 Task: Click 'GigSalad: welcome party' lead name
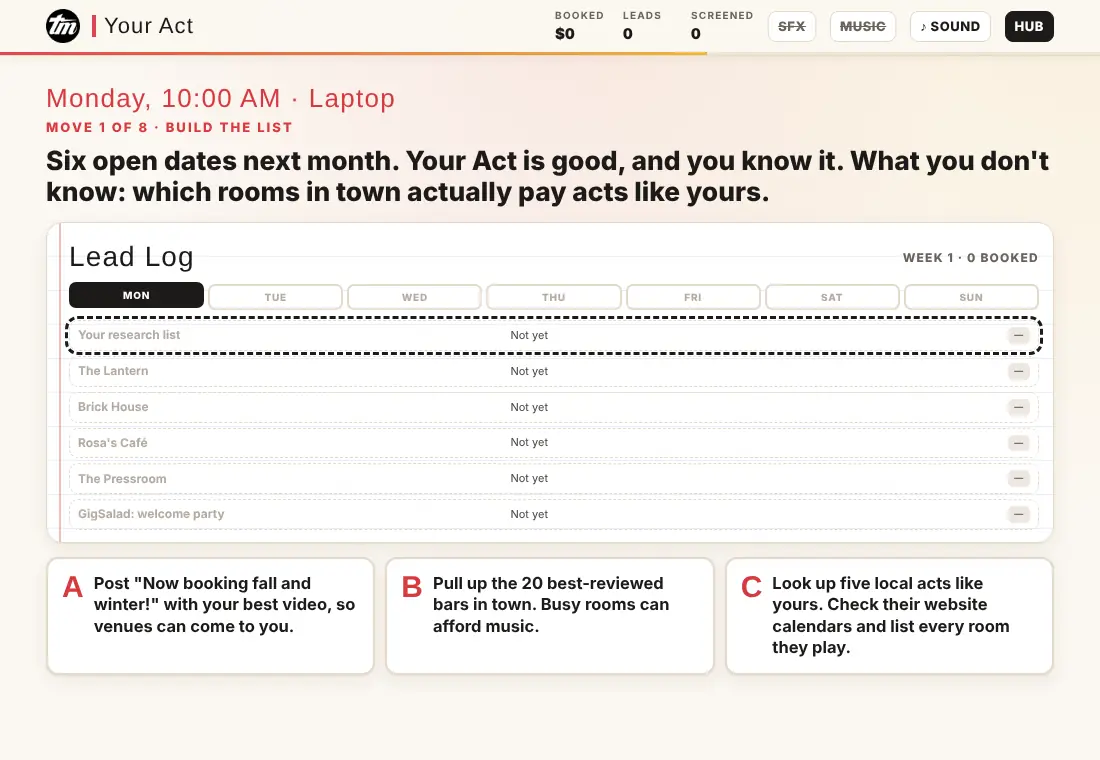tap(151, 514)
